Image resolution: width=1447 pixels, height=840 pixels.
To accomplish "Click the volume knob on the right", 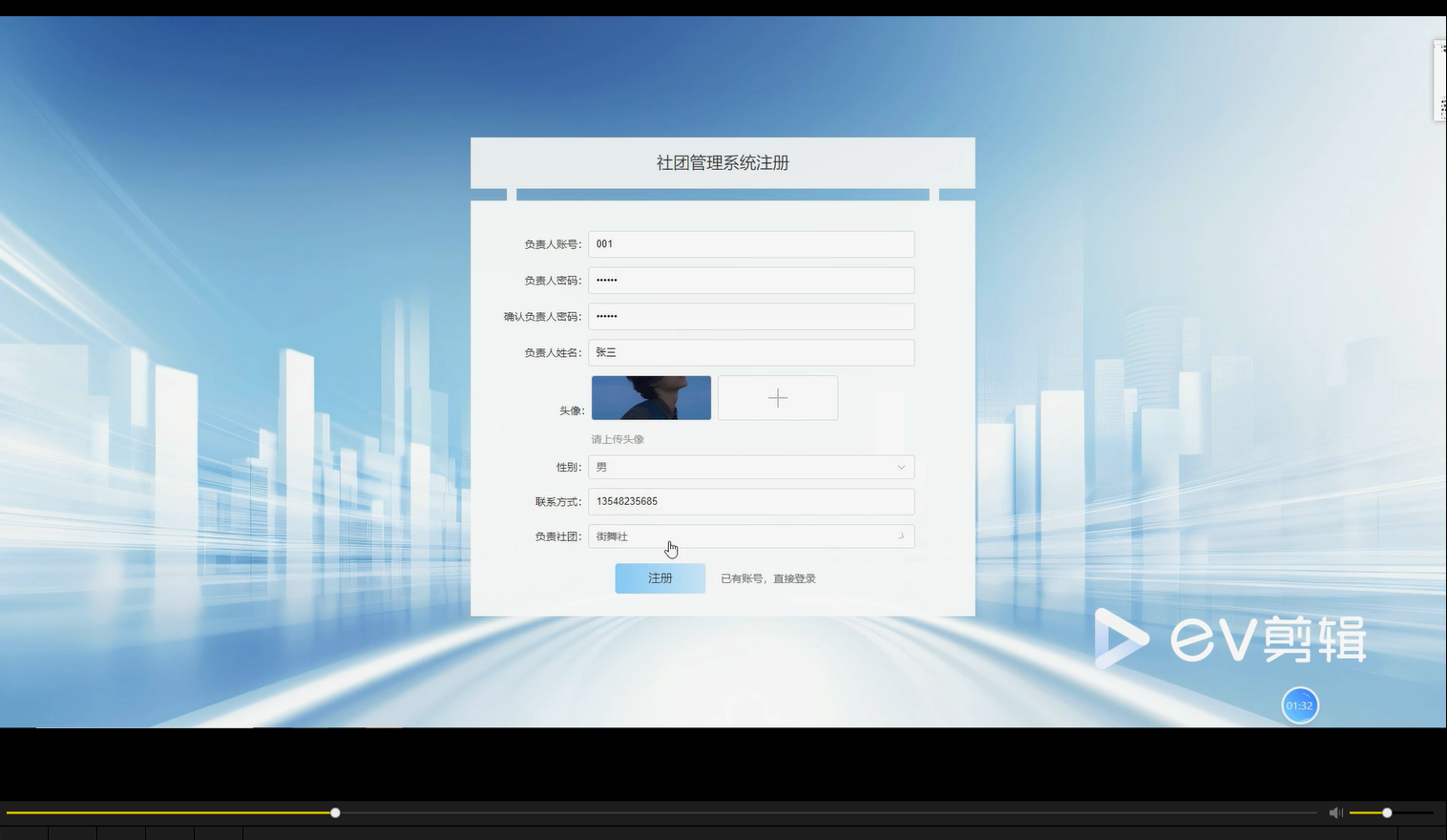I will pyautogui.click(x=1386, y=812).
